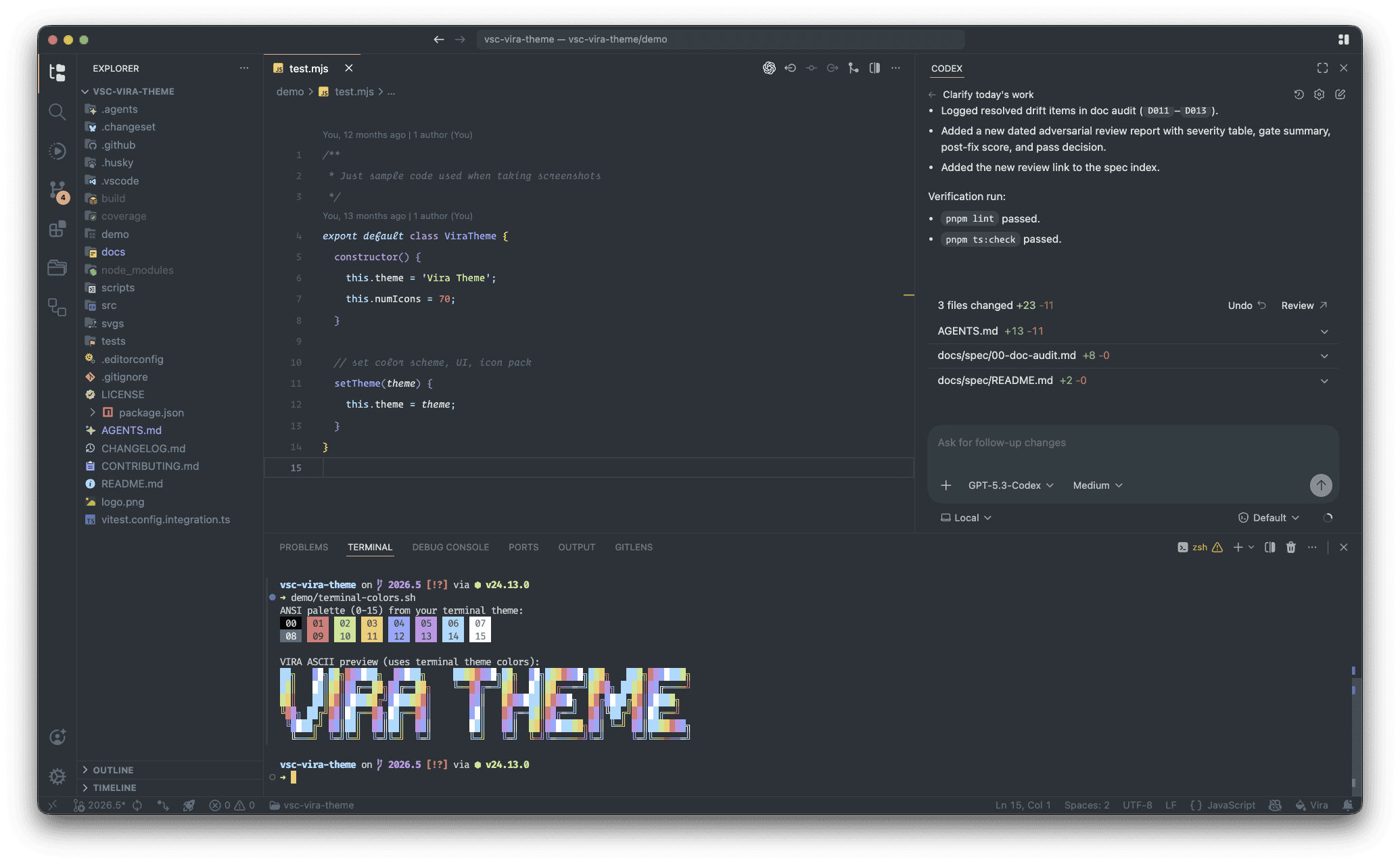This screenshot has height=864, width=1400.
Task: Kill the terminal with trash icon
Action: [x=1290, y=548]
